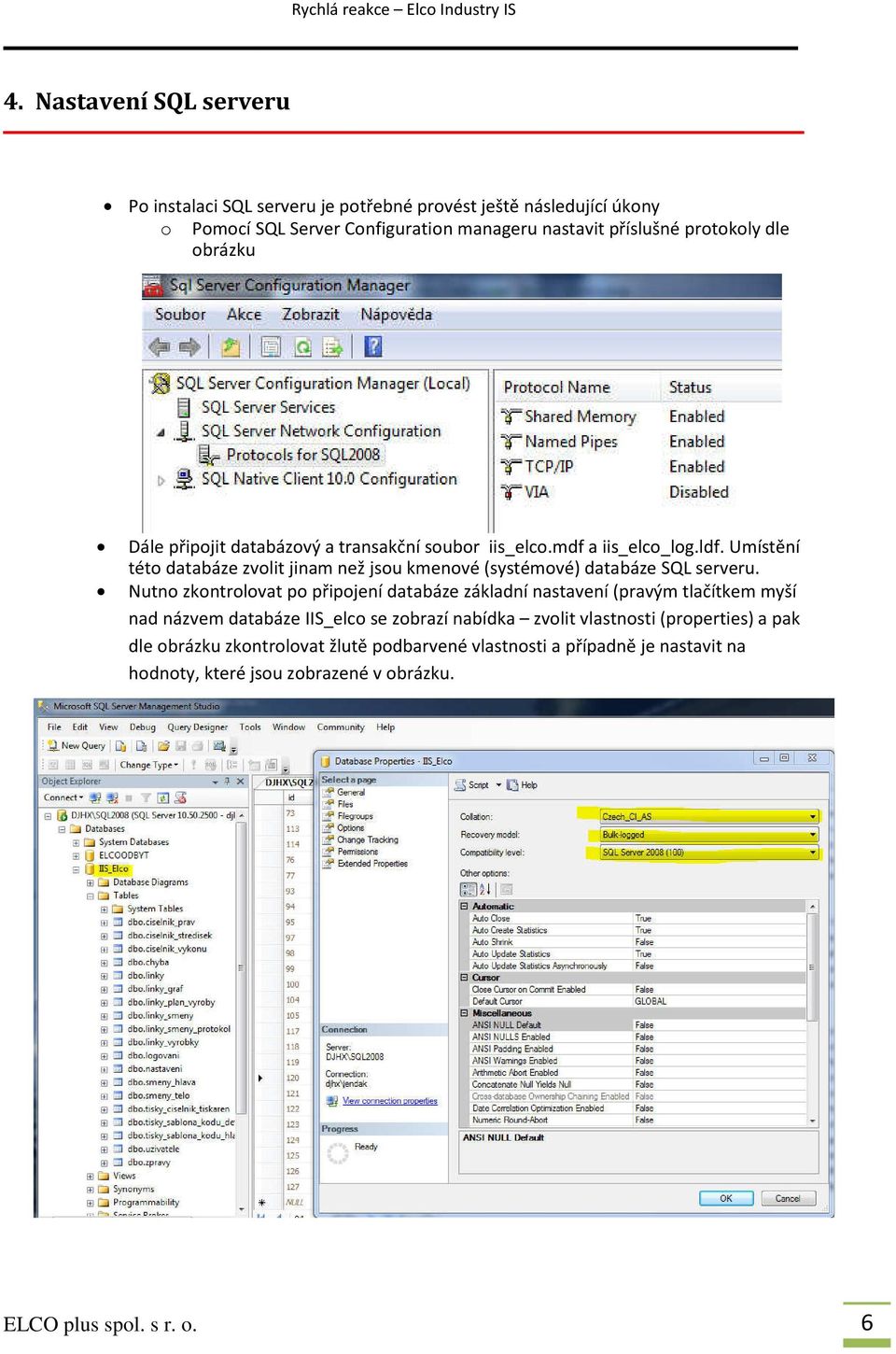This screenshot has width=896, height=1354.
Task: Click Auto Shrink value False
Action: point(644,942)
